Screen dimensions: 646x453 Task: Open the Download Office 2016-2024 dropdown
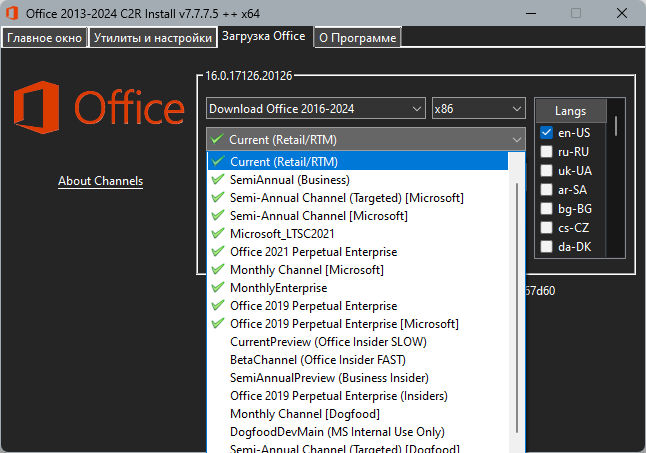[x=316, y=108]
